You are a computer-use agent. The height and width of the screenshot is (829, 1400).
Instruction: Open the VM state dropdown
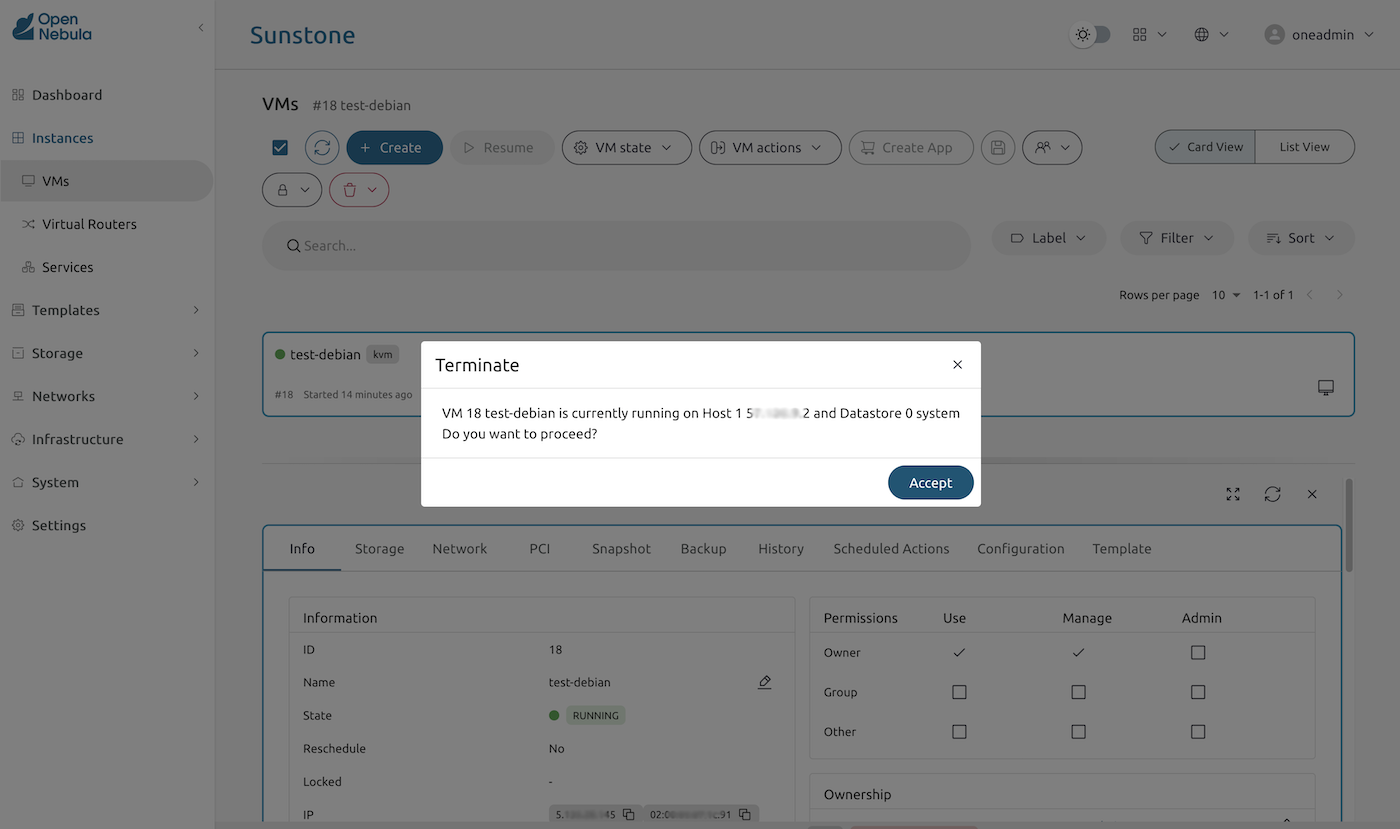[x=626, y=148]
